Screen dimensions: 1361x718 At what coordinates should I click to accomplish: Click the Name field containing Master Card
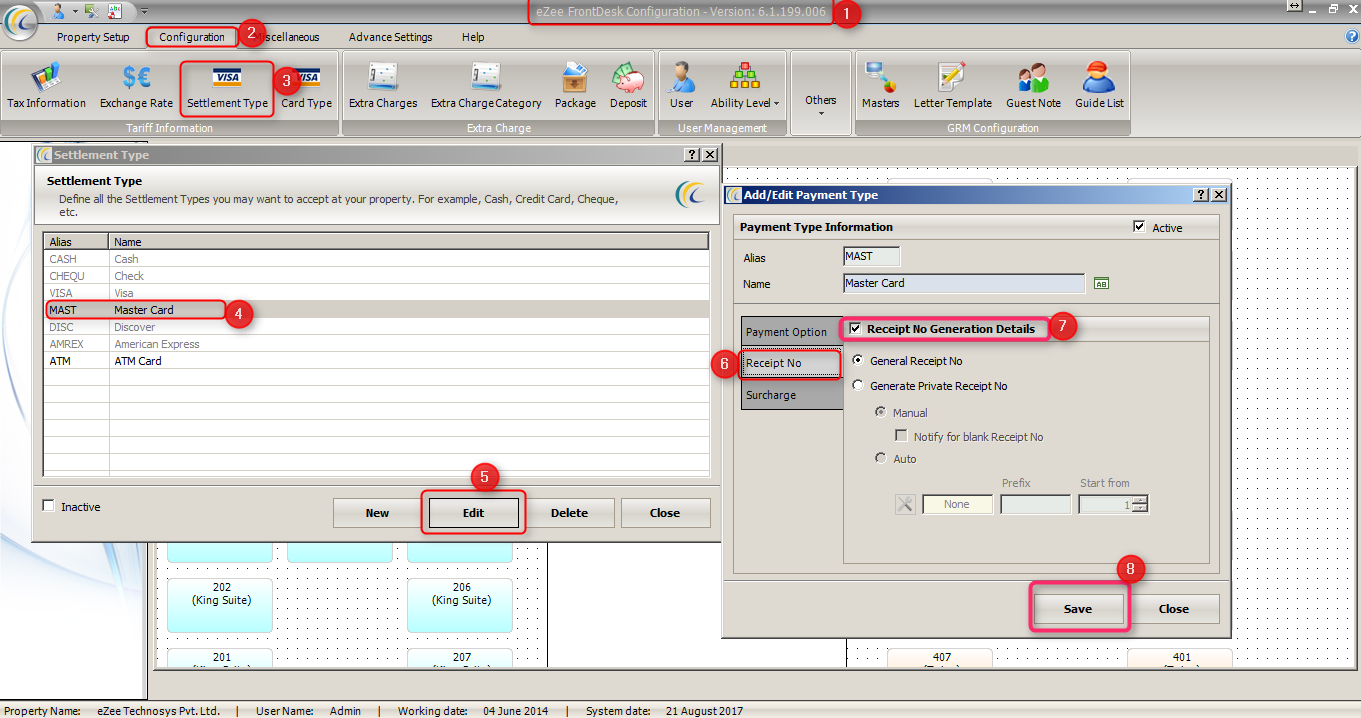[964, 284]
